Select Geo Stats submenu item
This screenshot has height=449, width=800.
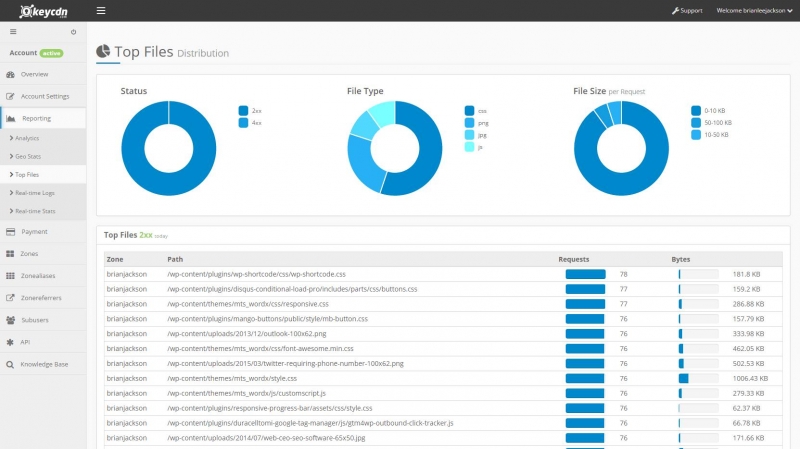tap(29, 156)
